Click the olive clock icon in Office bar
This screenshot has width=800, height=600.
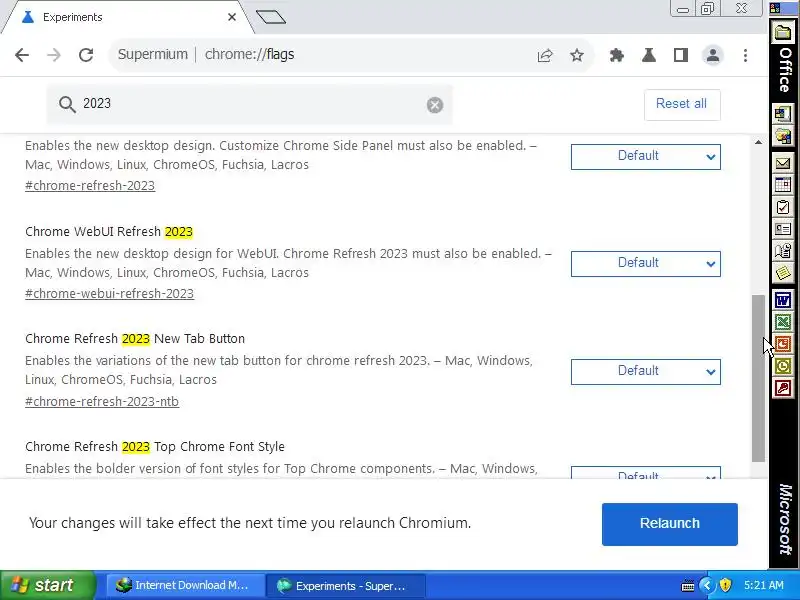[x=783, y=366]
